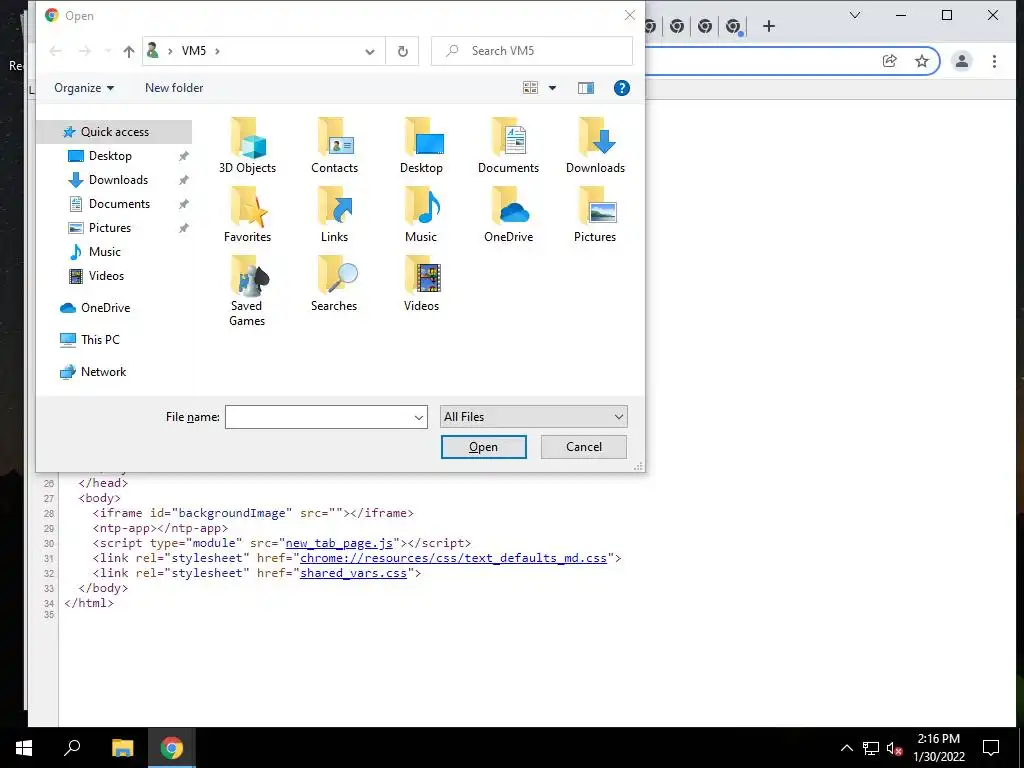This screenshot has height=768, width=1024.
Task: Switch to Chrome from the taskbar
Action: (172, 748)
